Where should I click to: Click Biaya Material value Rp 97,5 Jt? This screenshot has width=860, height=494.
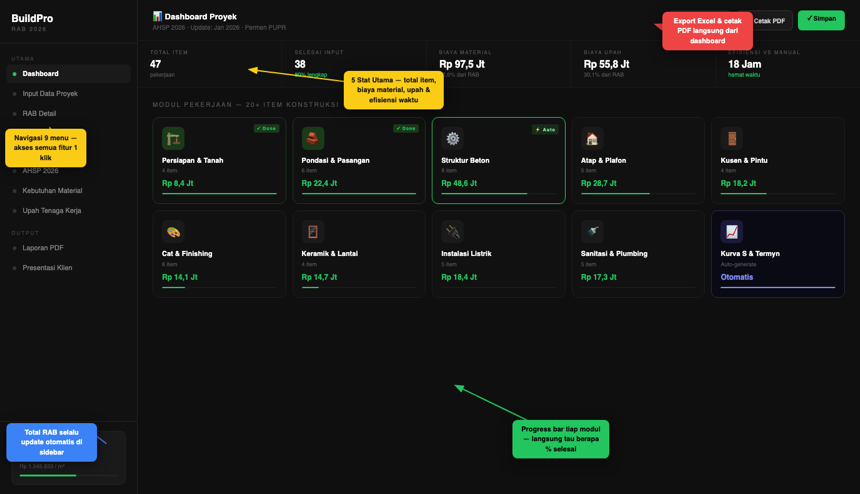[x=462, y=64]
